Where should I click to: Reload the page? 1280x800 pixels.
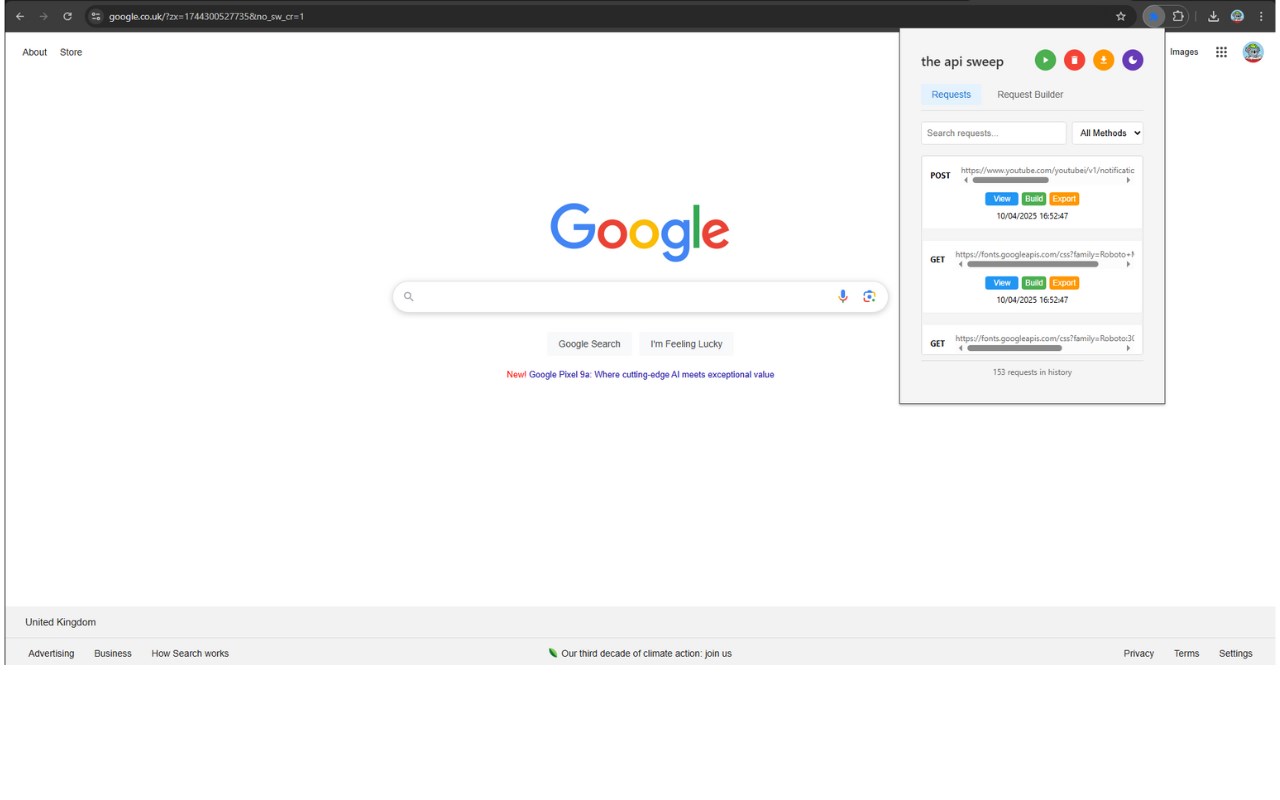[67, 16]
